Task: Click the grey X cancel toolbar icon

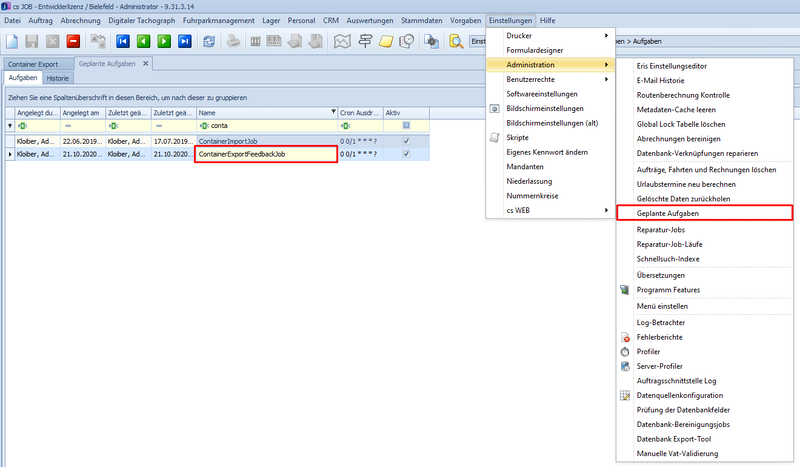Action: tap(53, 41)
